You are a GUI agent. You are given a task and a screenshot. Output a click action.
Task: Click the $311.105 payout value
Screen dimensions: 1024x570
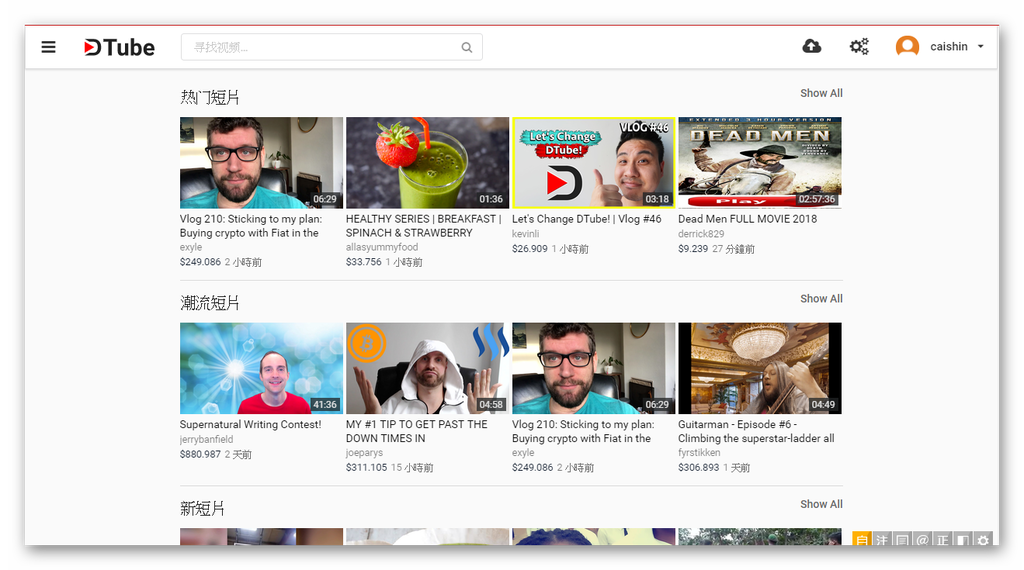tap(366, 467)
